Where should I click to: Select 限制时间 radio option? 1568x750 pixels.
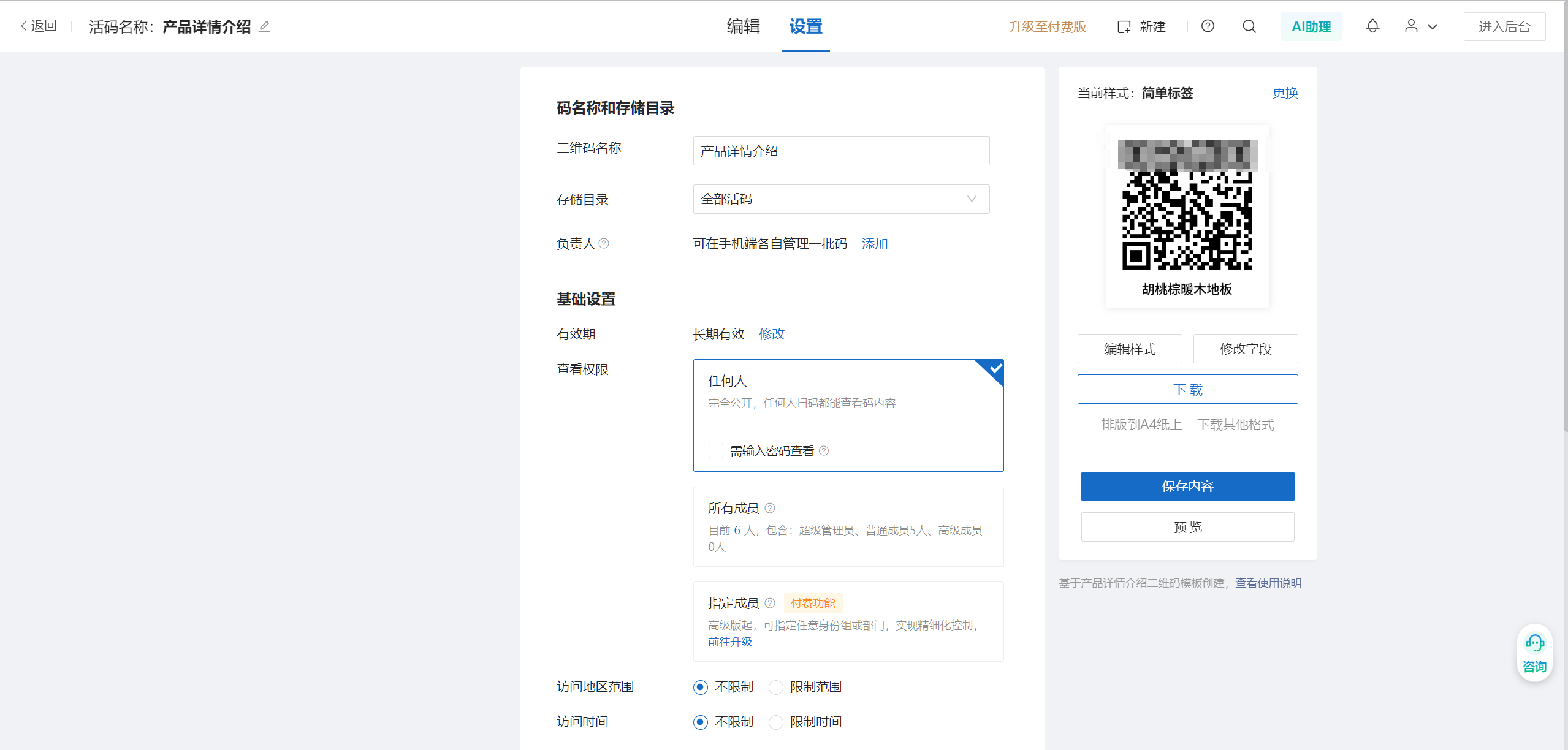(x=776, y=722)
